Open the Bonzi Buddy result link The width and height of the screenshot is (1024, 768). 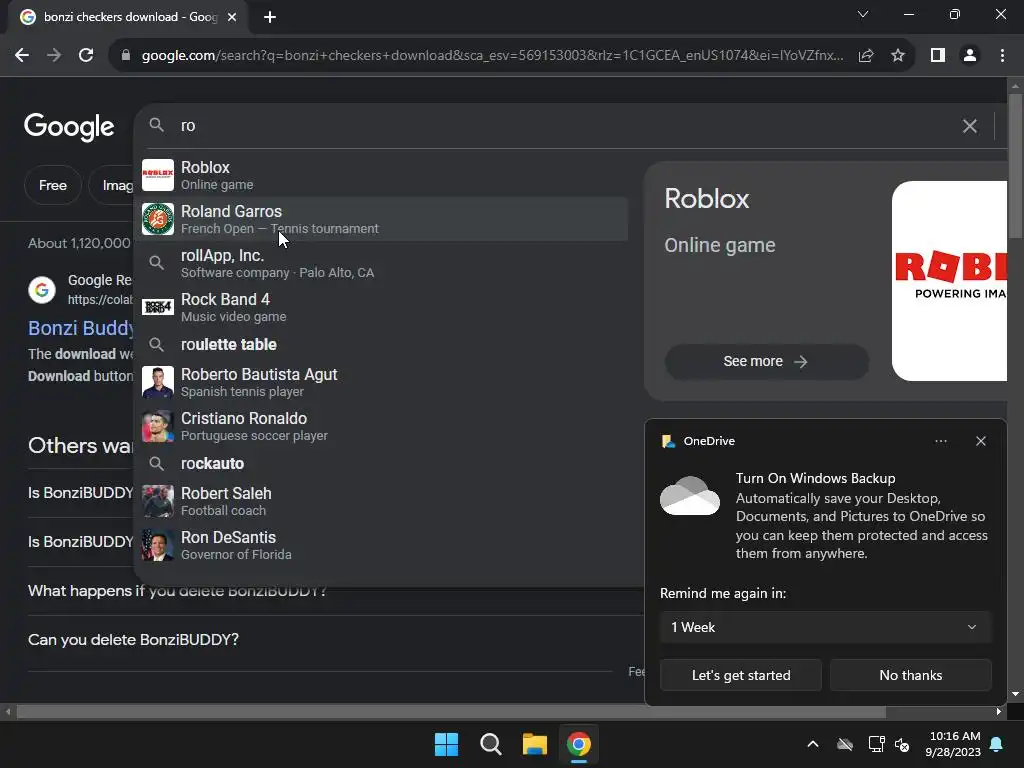pos(81,328)
